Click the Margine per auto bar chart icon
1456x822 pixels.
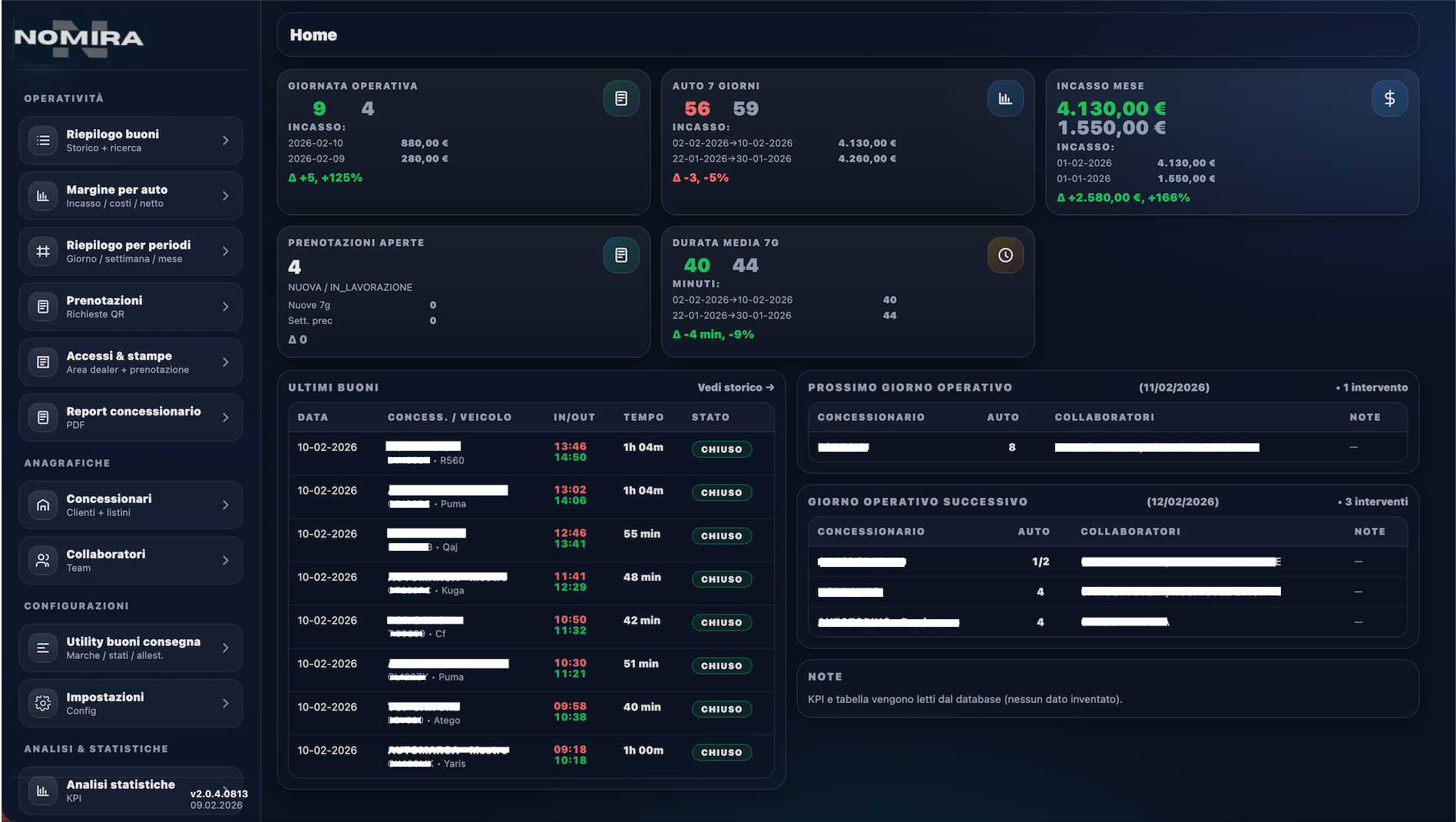(x=44, y=195)
